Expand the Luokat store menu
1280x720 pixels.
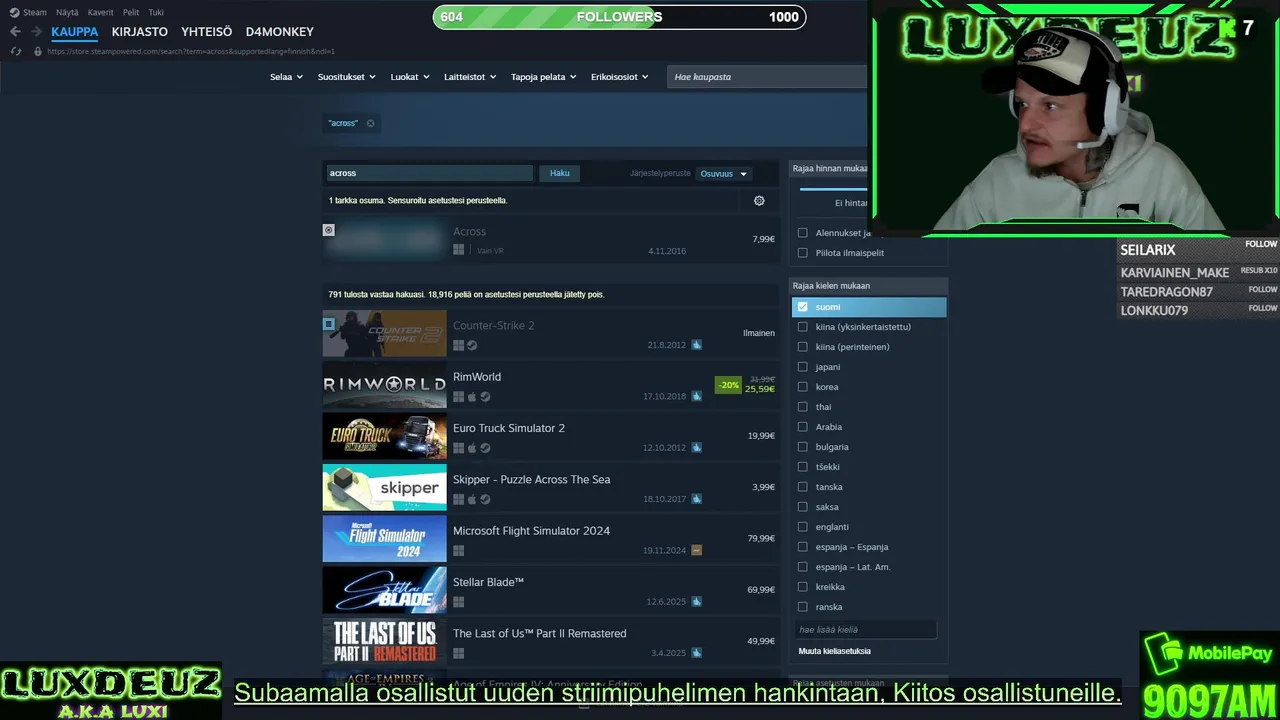(410, 77)
